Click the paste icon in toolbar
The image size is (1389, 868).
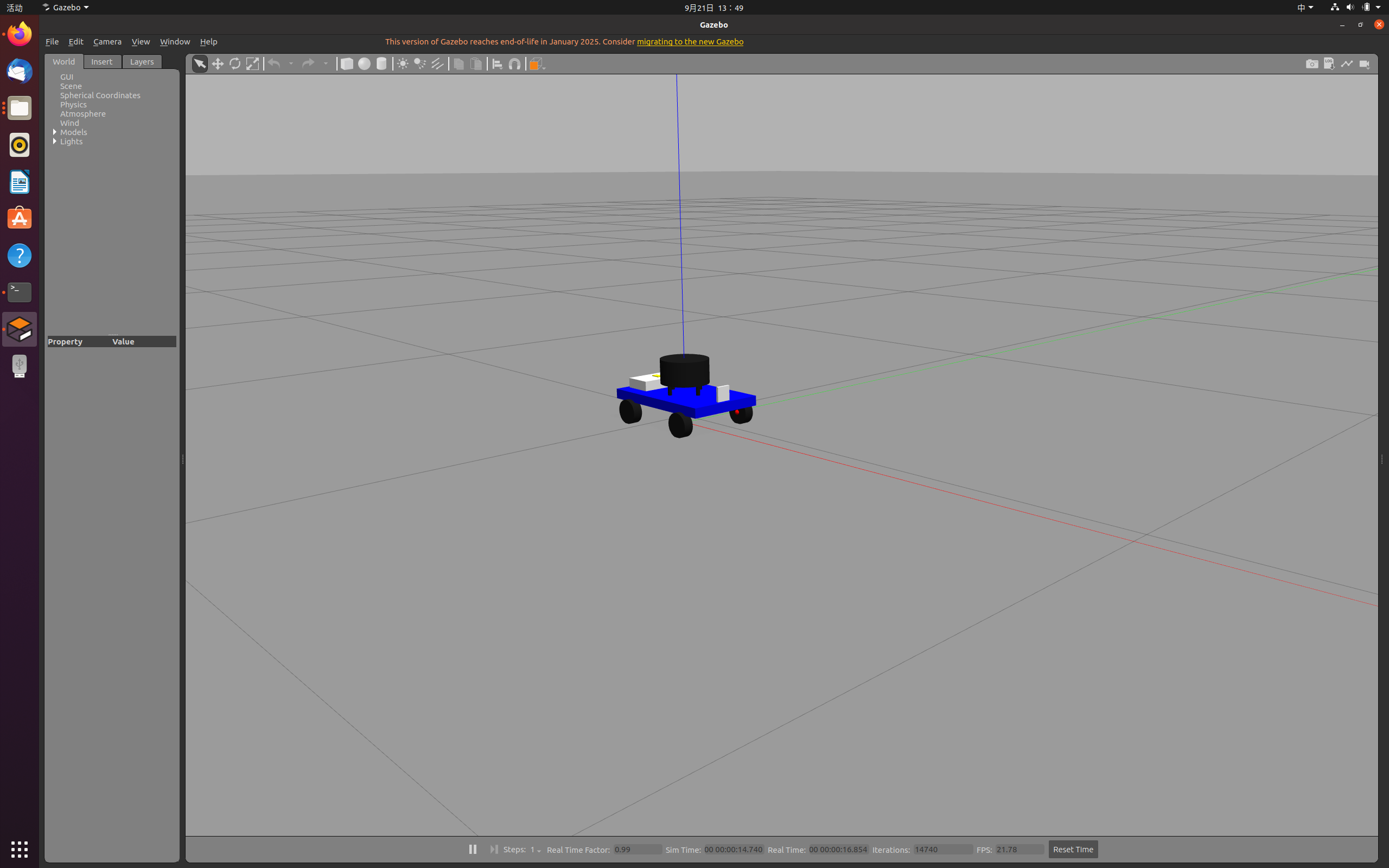coord(476,63)
